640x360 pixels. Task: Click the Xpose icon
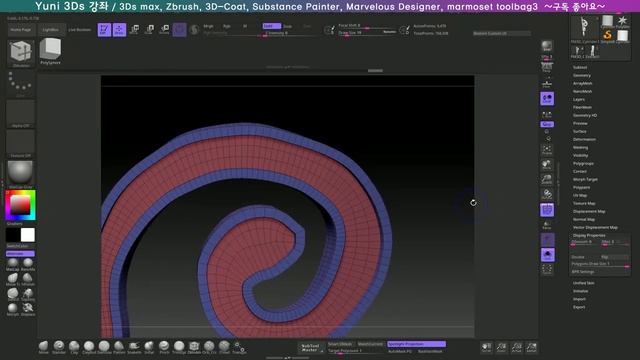click(547, 269)
